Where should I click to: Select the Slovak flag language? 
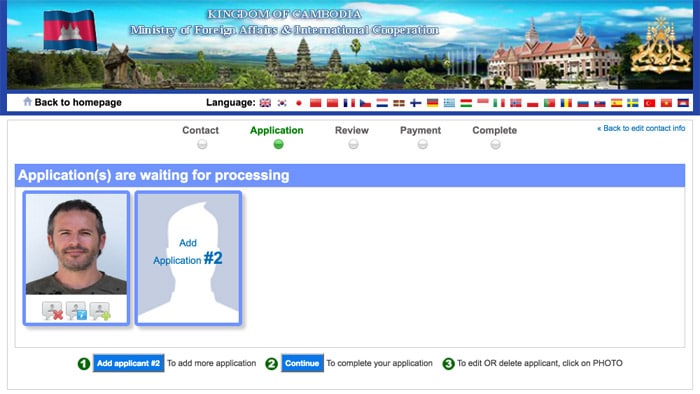(x=600, y=103)
